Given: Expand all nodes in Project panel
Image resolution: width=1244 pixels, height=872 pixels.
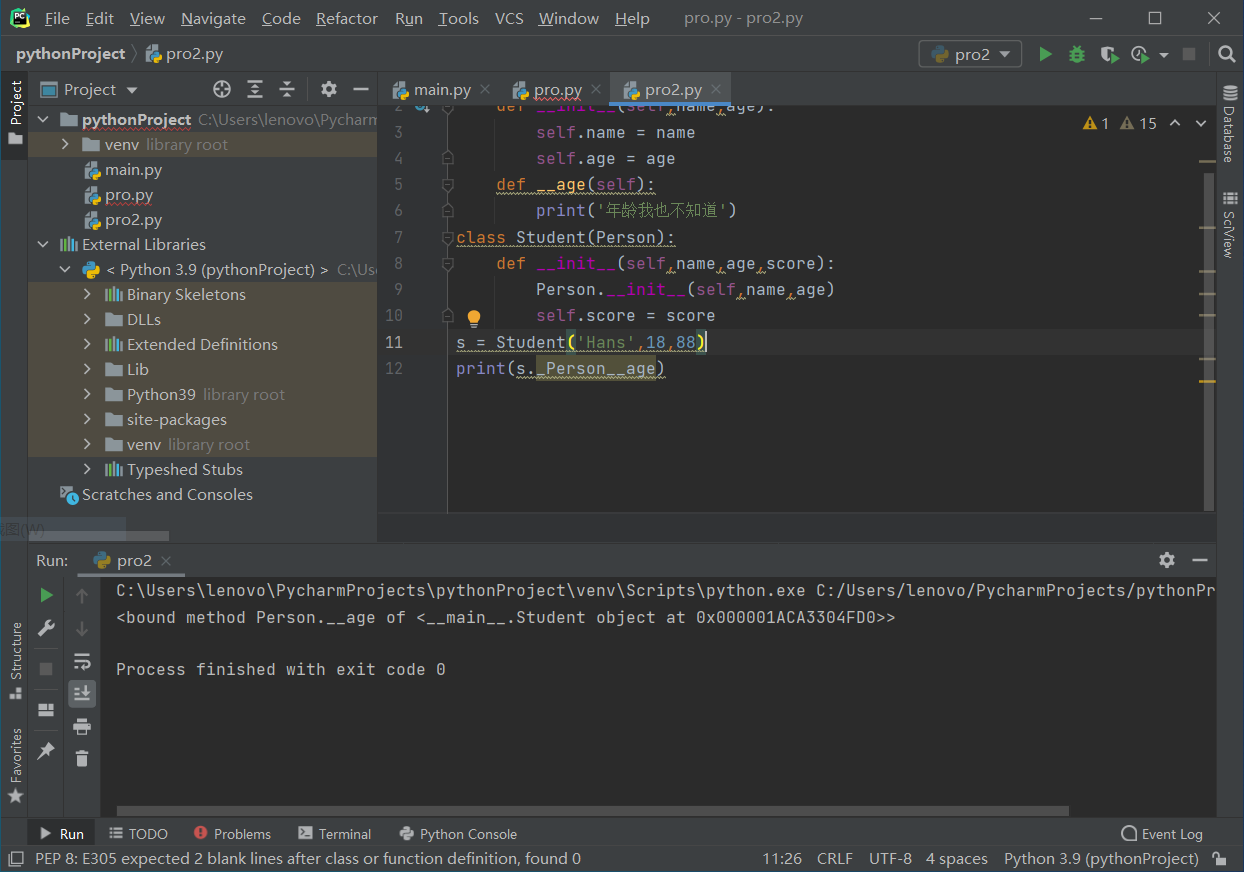Looking at the screenshot, I should (255, 89).
